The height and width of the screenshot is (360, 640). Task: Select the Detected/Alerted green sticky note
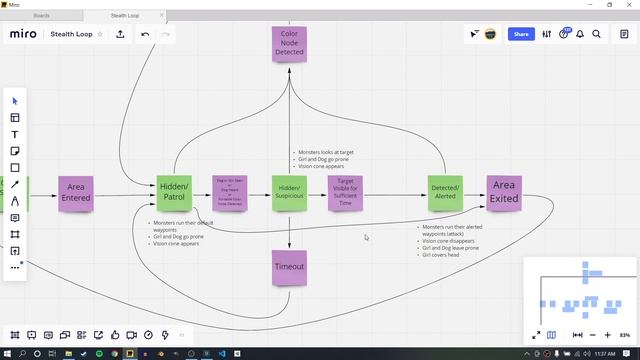[445, 193]
